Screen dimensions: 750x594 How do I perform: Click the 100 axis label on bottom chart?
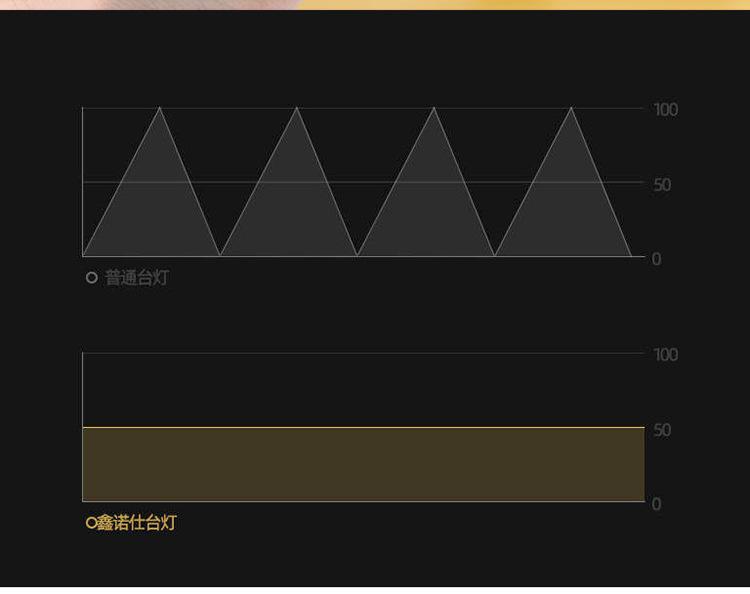(666, 354)
